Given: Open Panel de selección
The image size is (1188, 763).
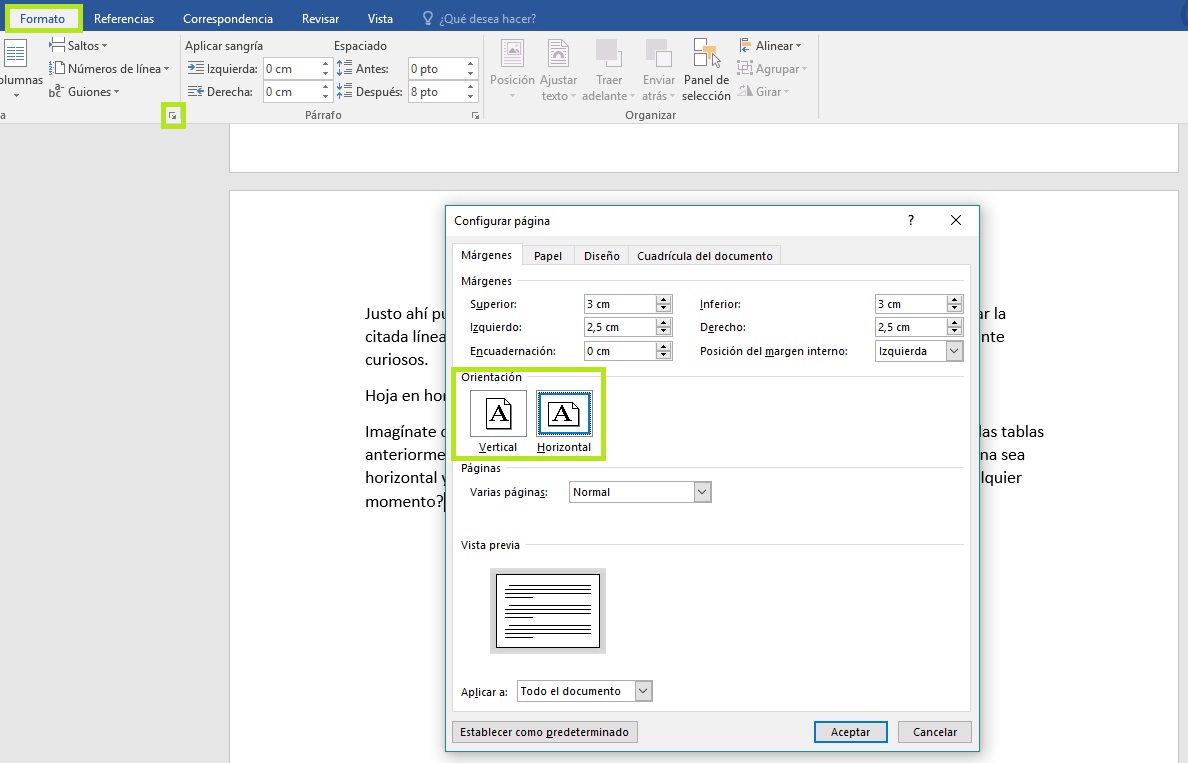Looking at the screenshot, I should [x=706, y=70].
